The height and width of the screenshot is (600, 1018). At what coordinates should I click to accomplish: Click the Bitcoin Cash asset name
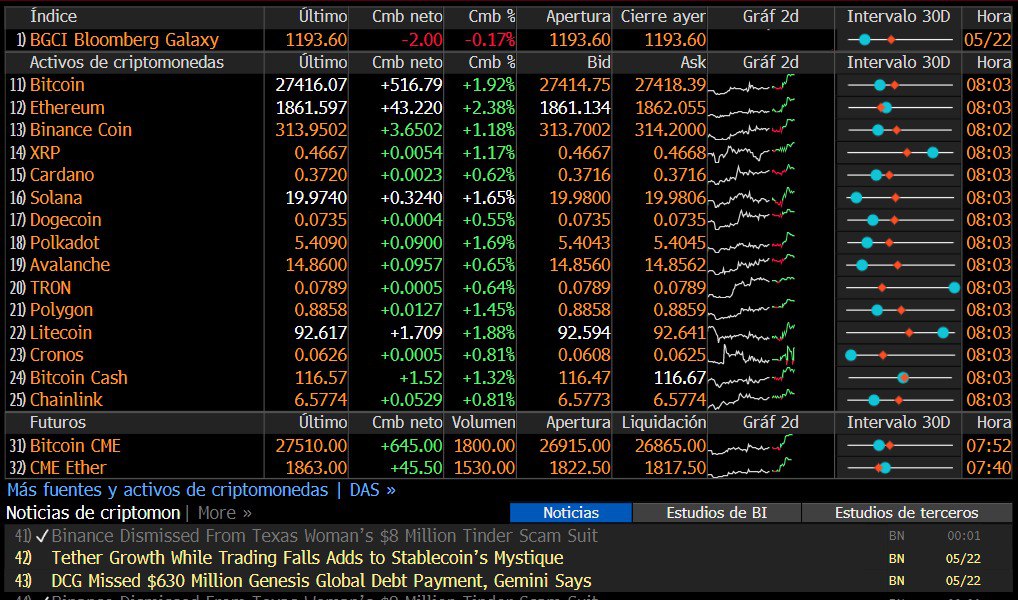[x=79, y=377]
